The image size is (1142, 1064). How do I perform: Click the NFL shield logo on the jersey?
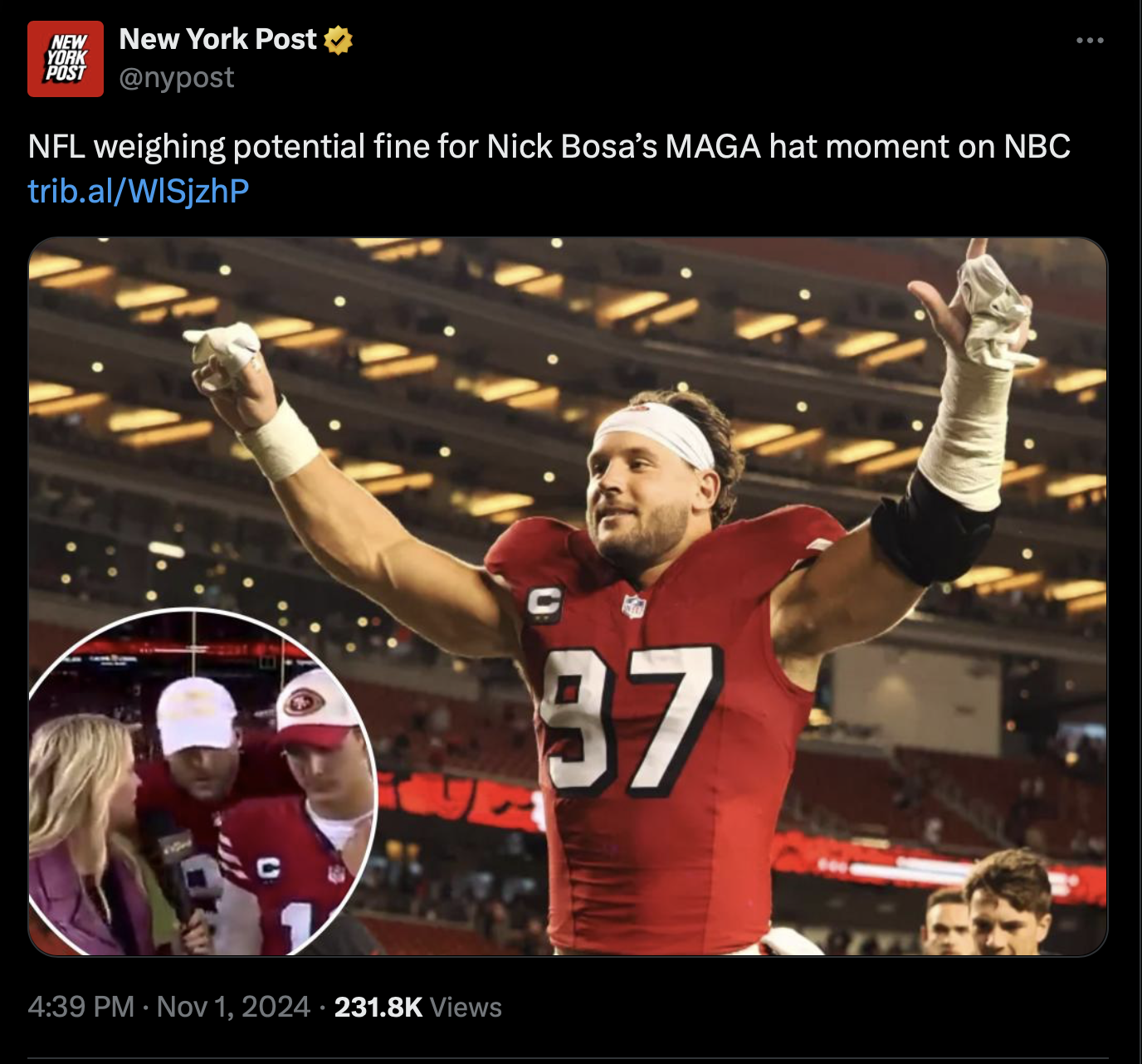pos(634,606)
